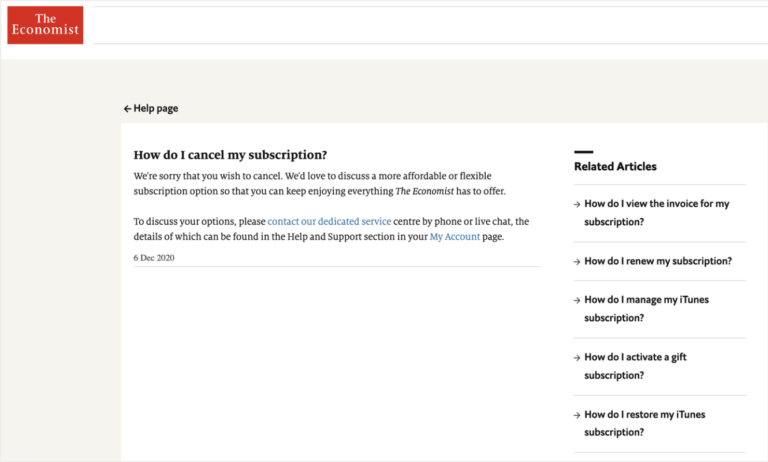The image size is (768, 462).
Task: Click arrow icon next to restore iTunes article
Action: [577, 415]
